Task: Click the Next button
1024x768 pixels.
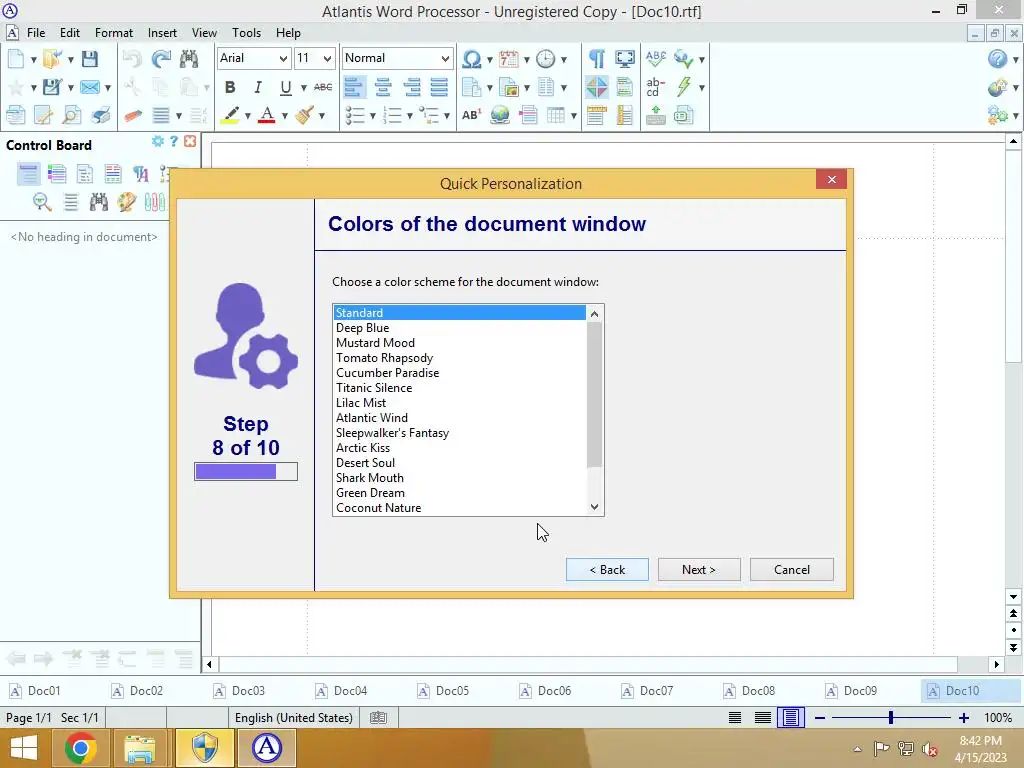Action: point(699,569)
